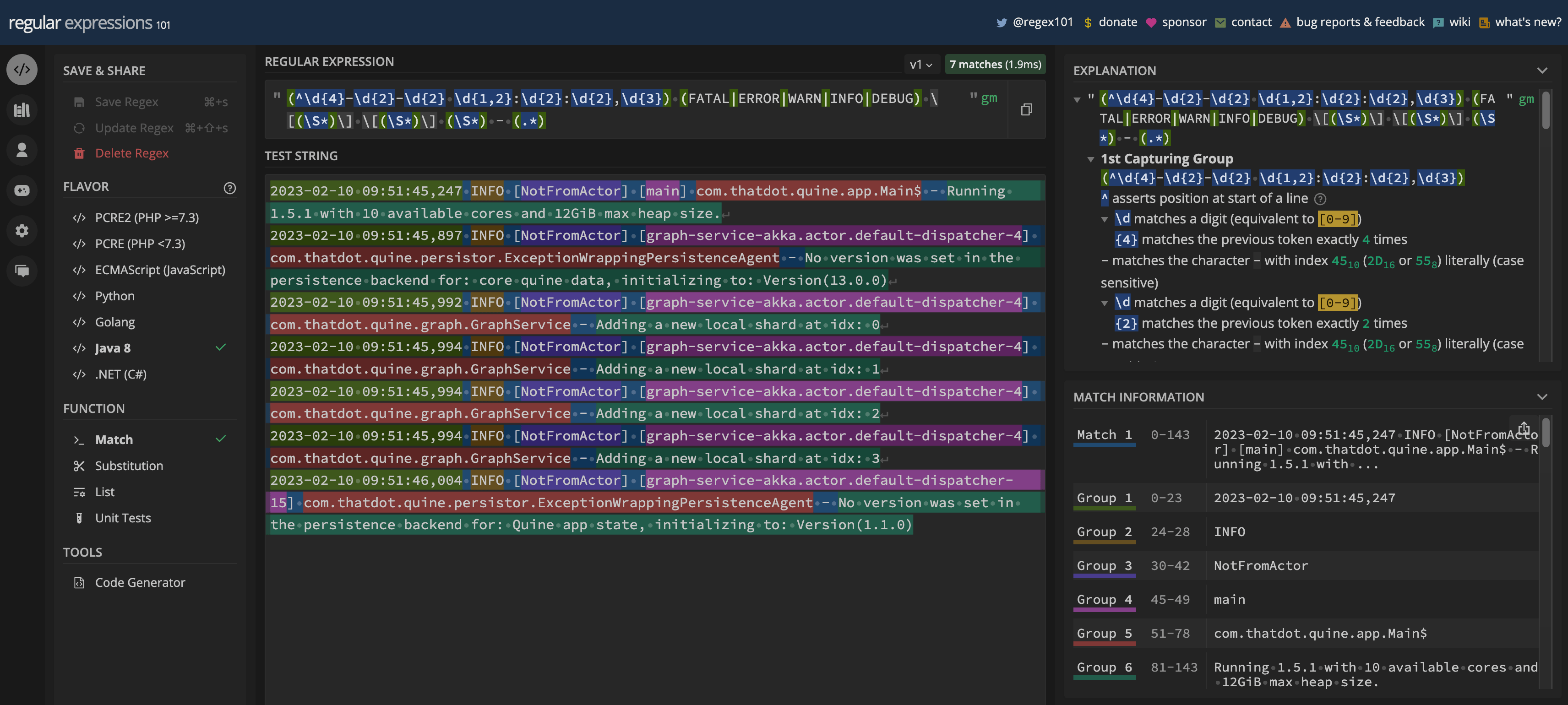
Task: Open the Unit Tests function
Action: click(x=122, y=518)
